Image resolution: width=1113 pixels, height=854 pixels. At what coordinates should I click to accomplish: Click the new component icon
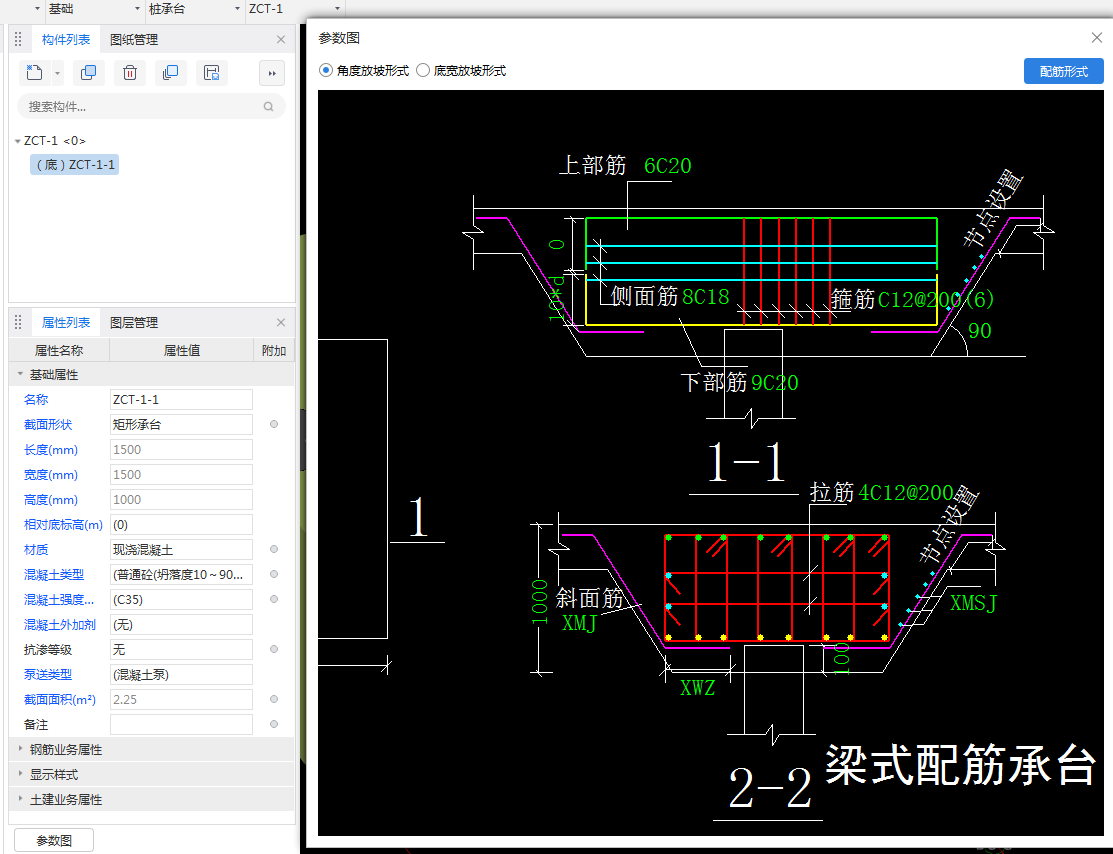34,72
